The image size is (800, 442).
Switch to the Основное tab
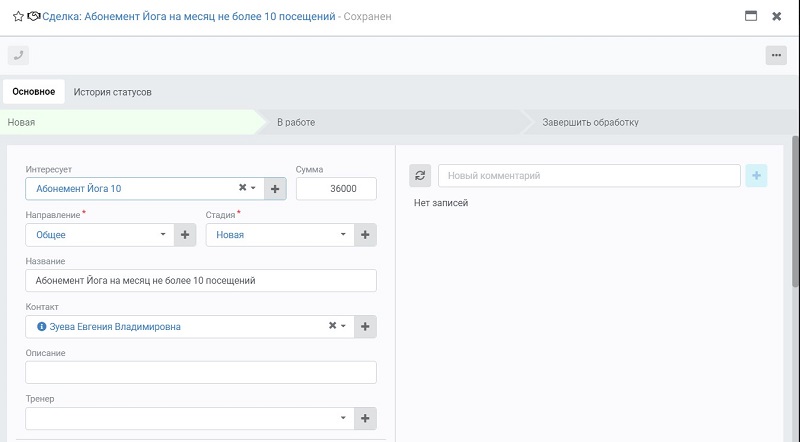[x=34, y=92]
